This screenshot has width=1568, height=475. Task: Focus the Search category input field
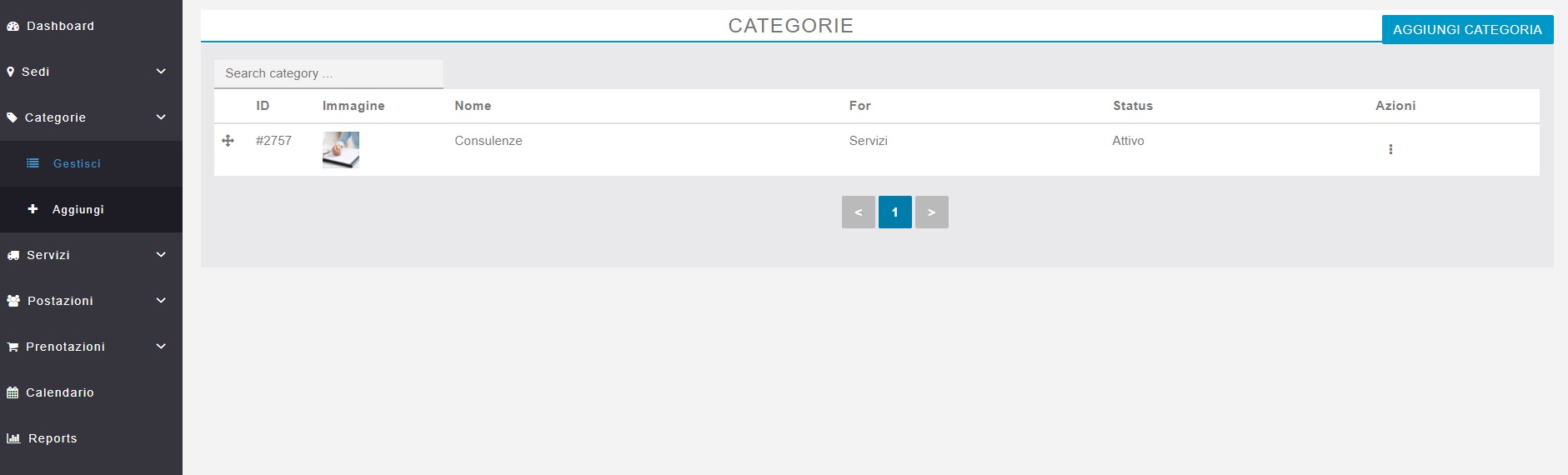(328, 73)
